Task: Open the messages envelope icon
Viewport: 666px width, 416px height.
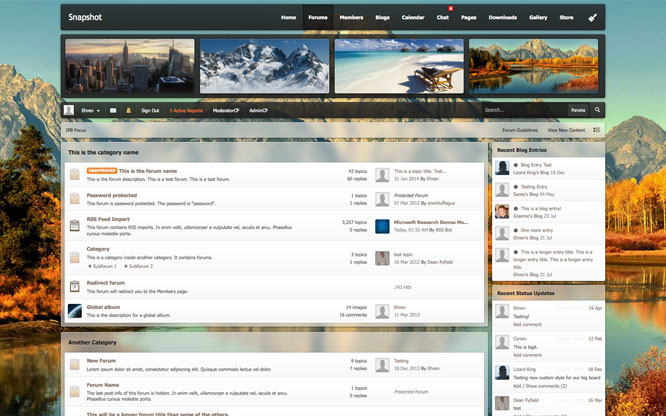Action: click(x=113, y=110)
